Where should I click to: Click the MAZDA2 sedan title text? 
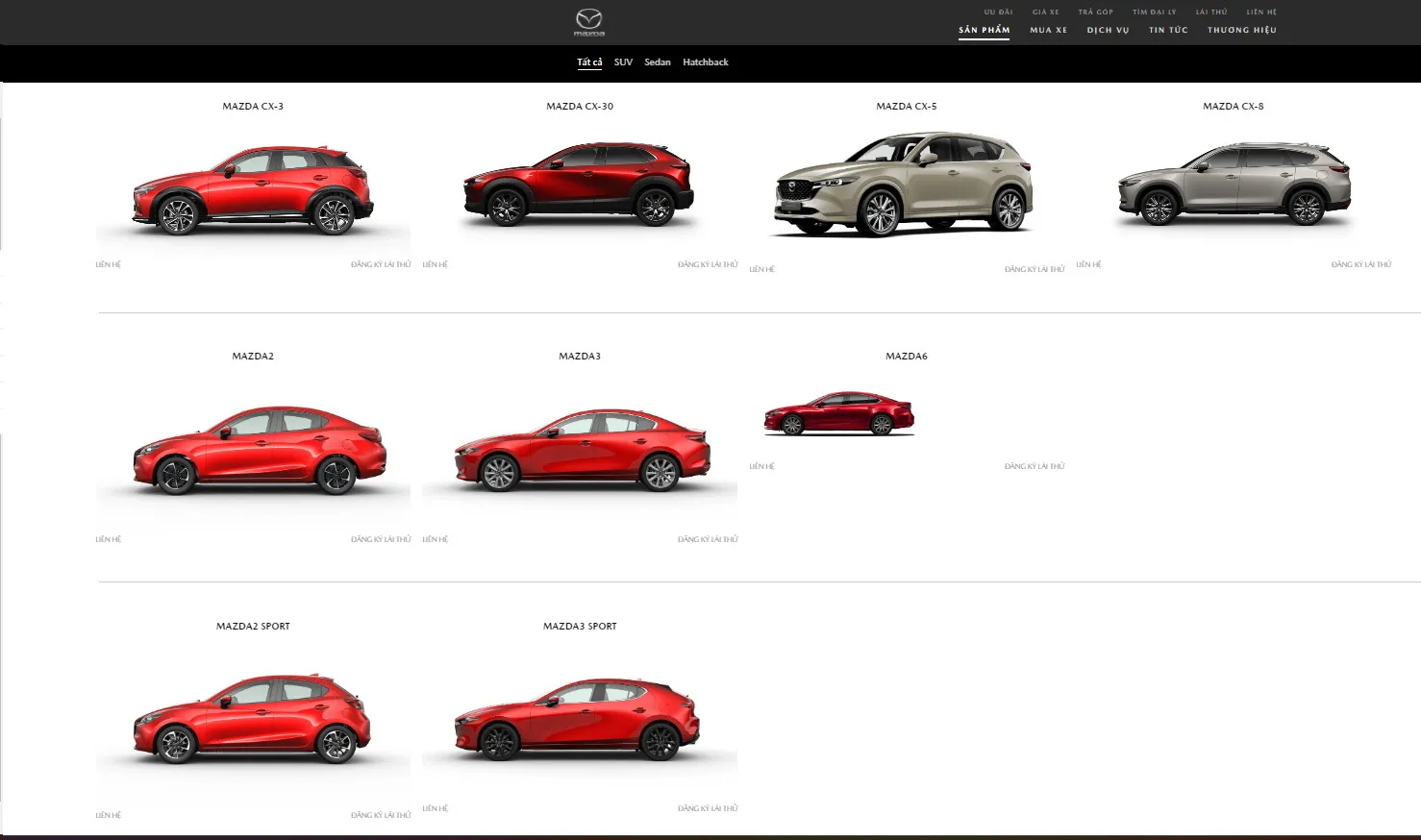pyautogui.click(x=253, y=356)
